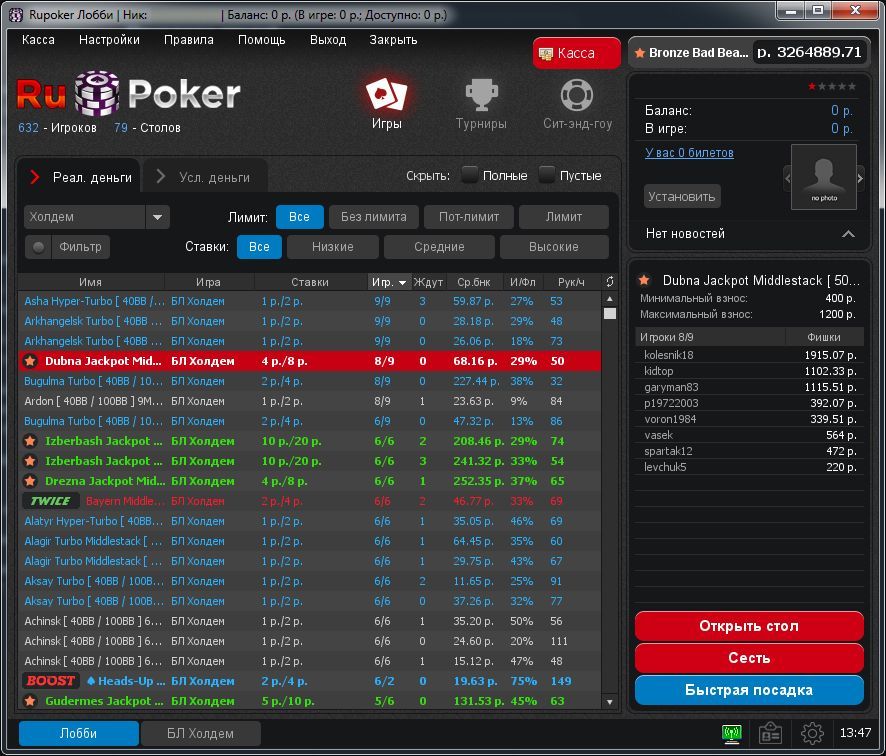The image size is (886, 756).
Task: Click the green network connection status icon
Action: pyautogui.click(x=731, y=734)
